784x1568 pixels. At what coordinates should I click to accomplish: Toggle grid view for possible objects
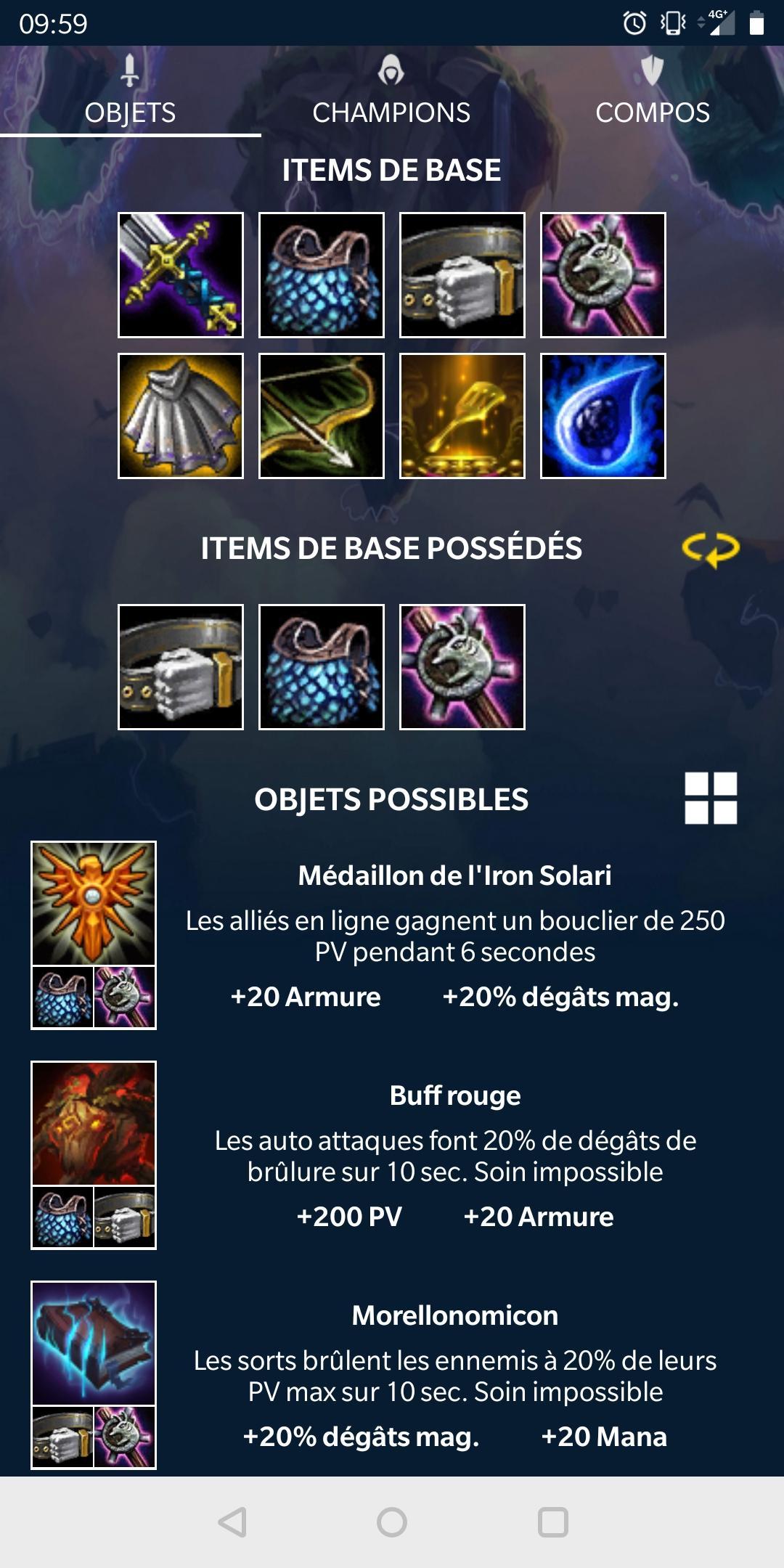tap(711, 798)
